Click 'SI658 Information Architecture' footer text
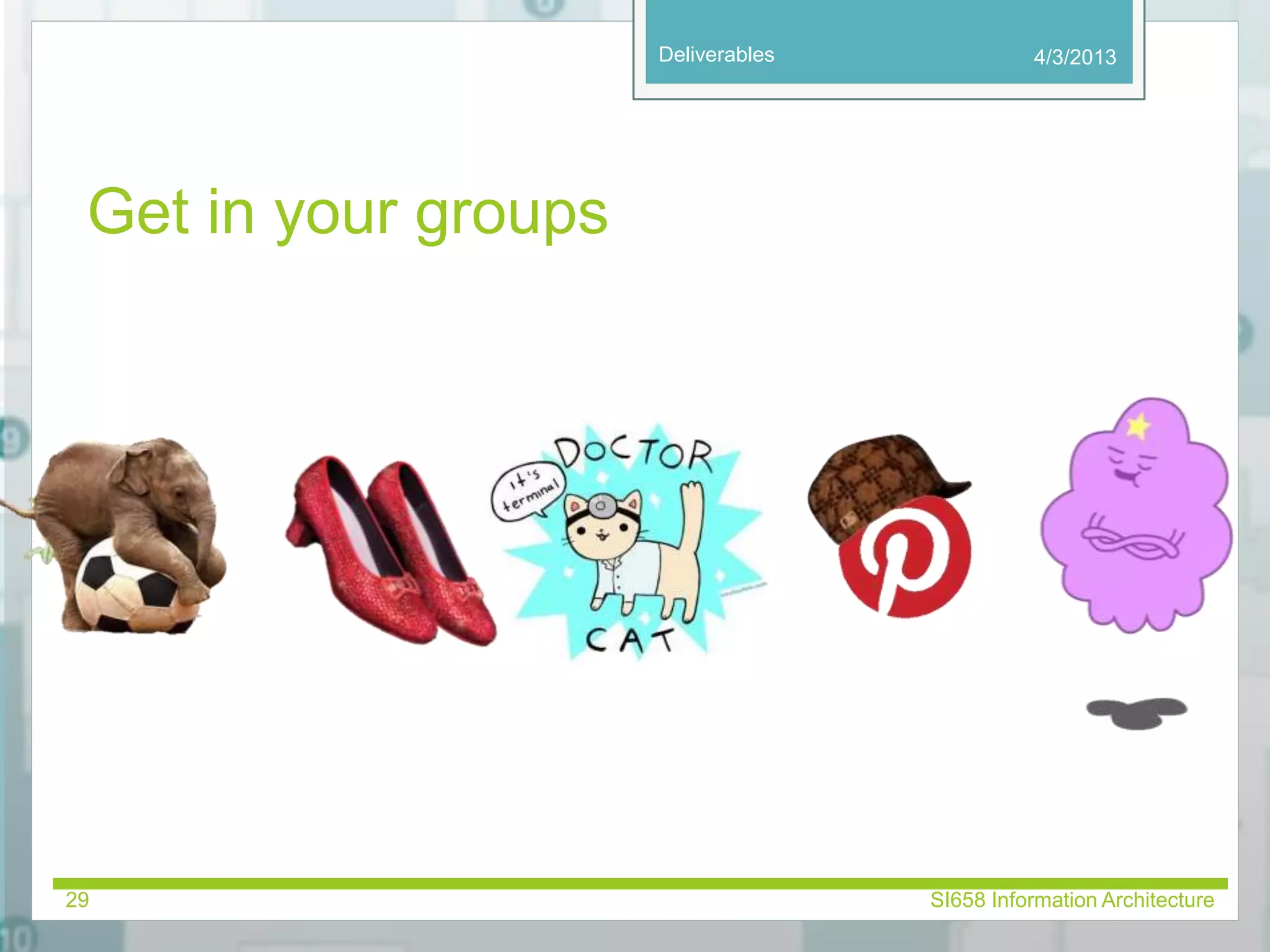Image resolution: width=1270 pixels, height=952 pixels. pos(1072,899)
